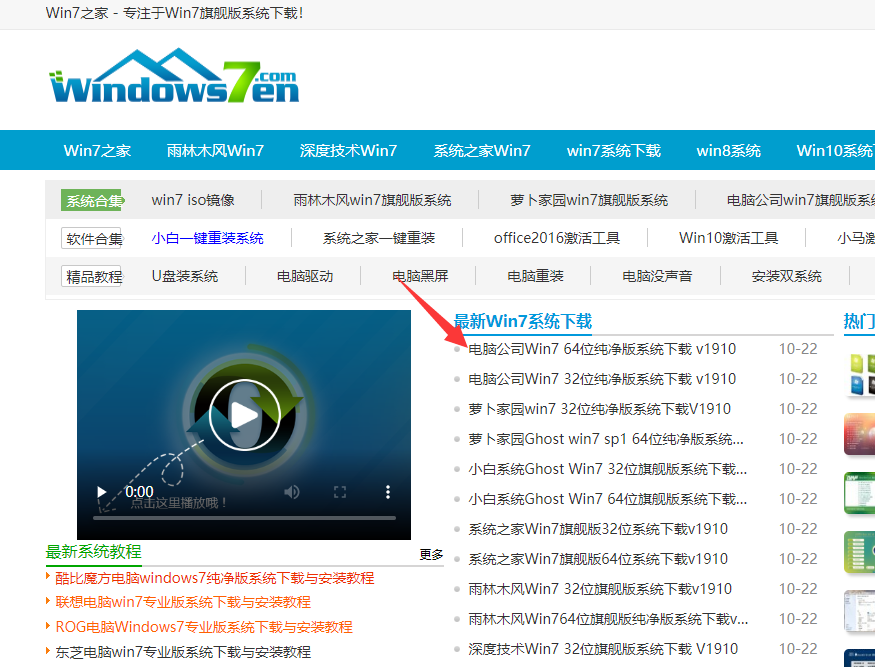875x667 pixels.
Task: Select 系统之家Win7 from the navigation bar
Action: [x=482, y=151]
